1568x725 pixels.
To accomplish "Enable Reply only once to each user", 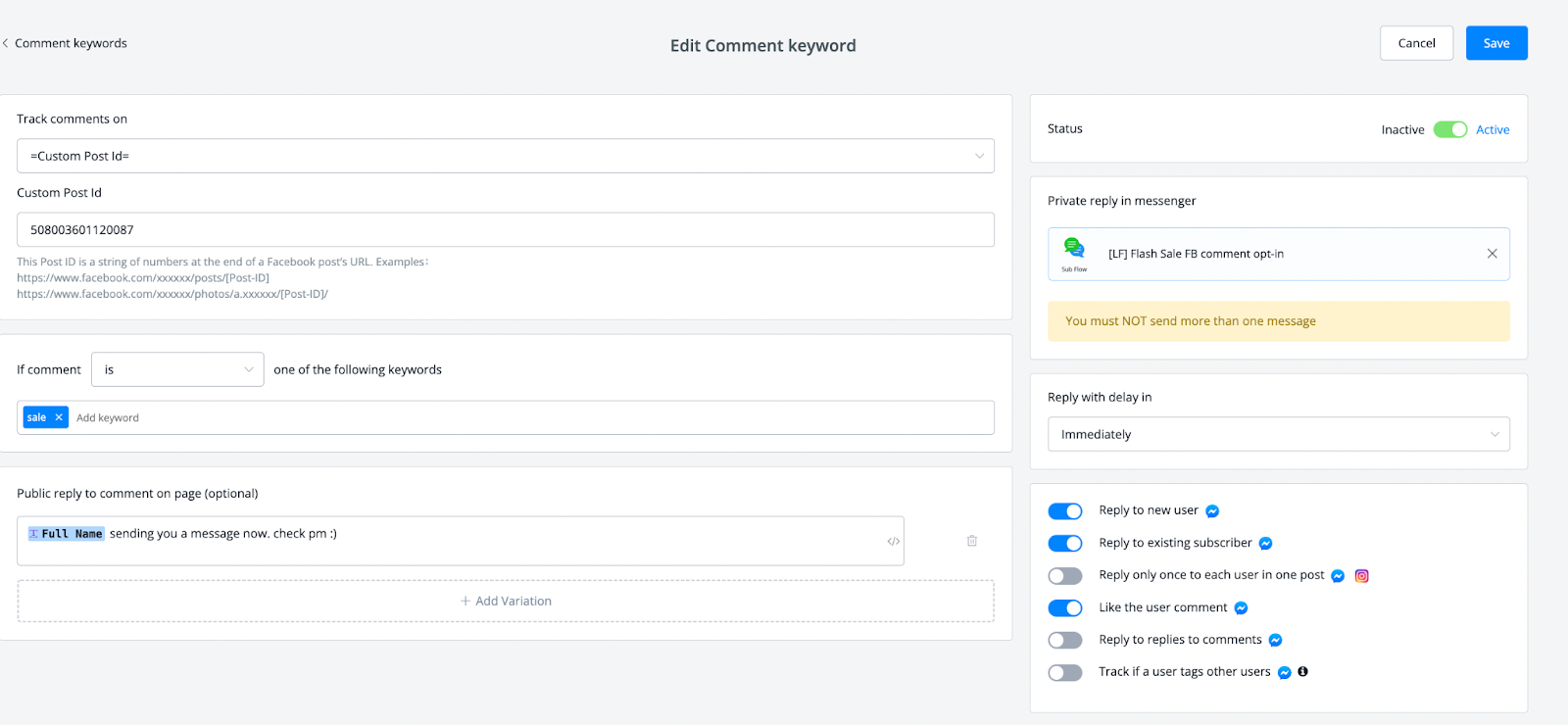I will coord(1065,576).
